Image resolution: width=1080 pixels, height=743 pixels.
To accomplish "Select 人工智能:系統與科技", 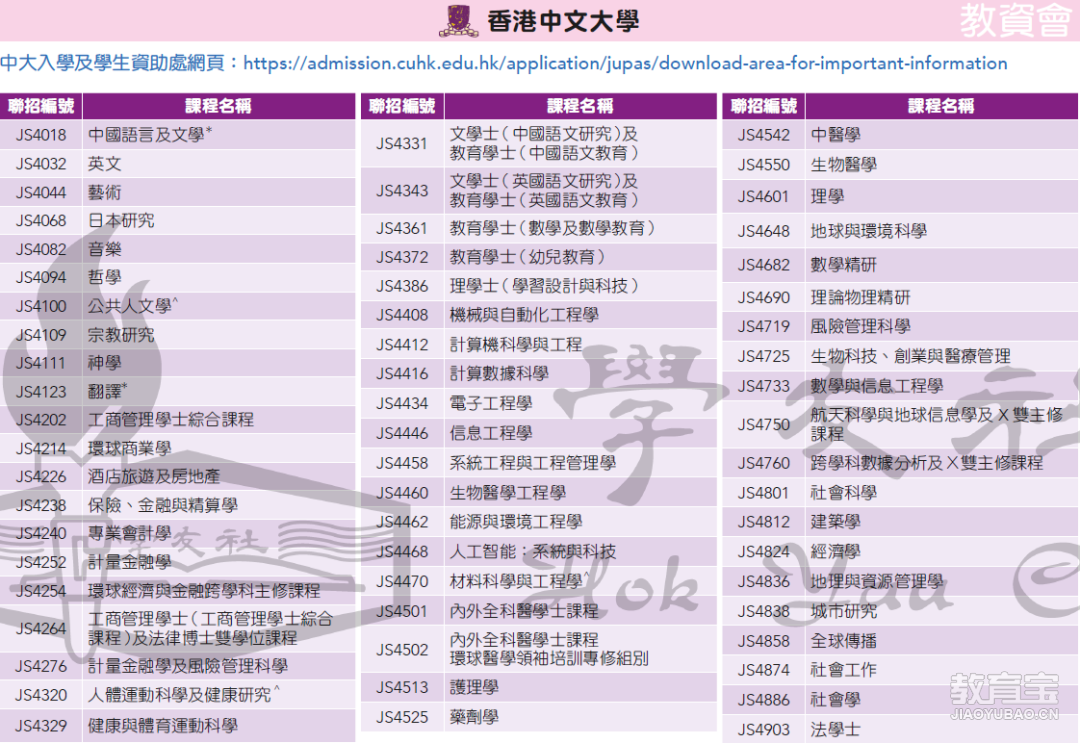I will point(532,552).
